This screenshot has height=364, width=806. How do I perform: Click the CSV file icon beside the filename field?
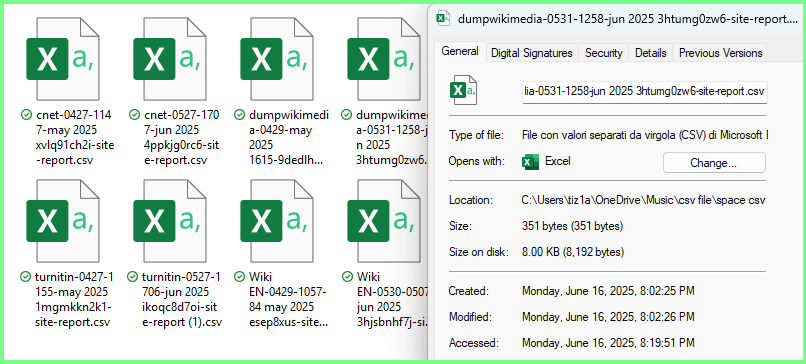pyautogui.click(x=463, y=89)
